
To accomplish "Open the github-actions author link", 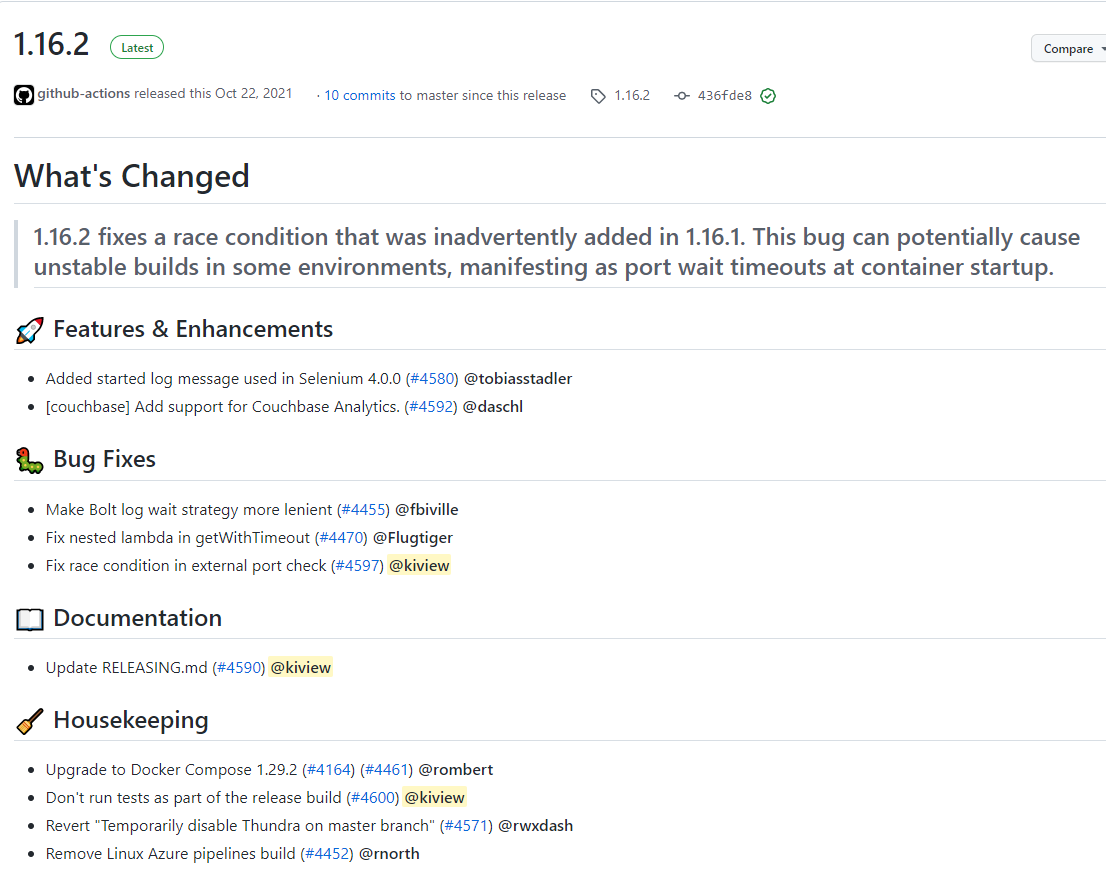I will (83, 94).
